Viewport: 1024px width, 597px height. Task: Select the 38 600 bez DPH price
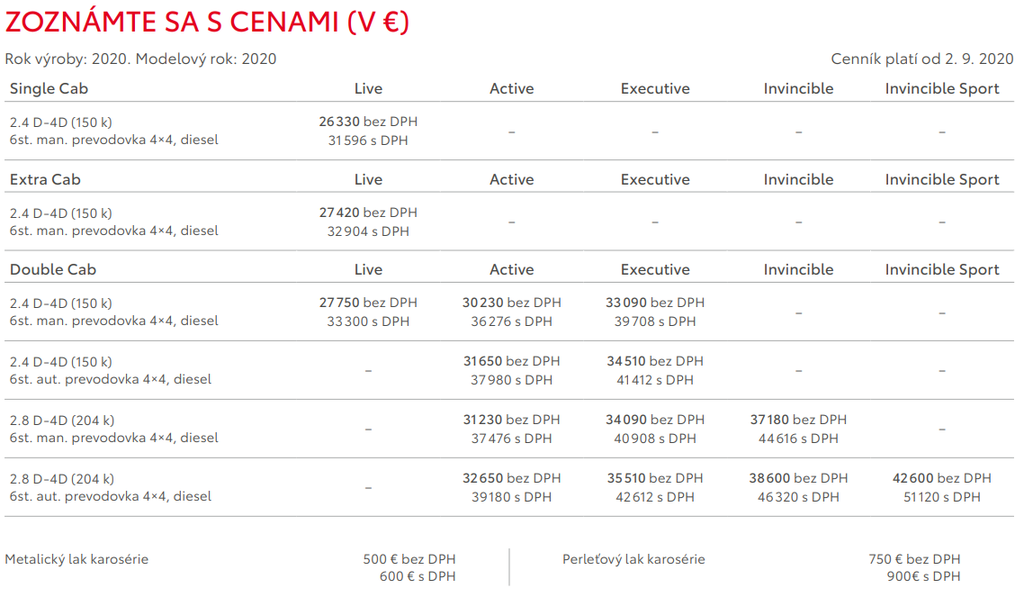[x=798, y=478]
